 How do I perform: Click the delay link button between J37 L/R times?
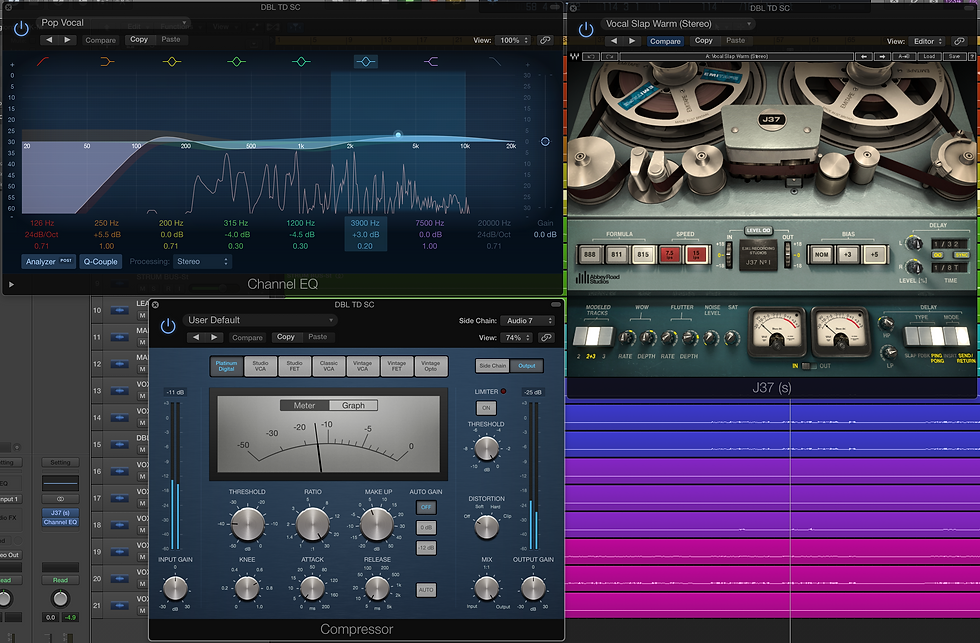pyautogui.click(x=938, y=255)
